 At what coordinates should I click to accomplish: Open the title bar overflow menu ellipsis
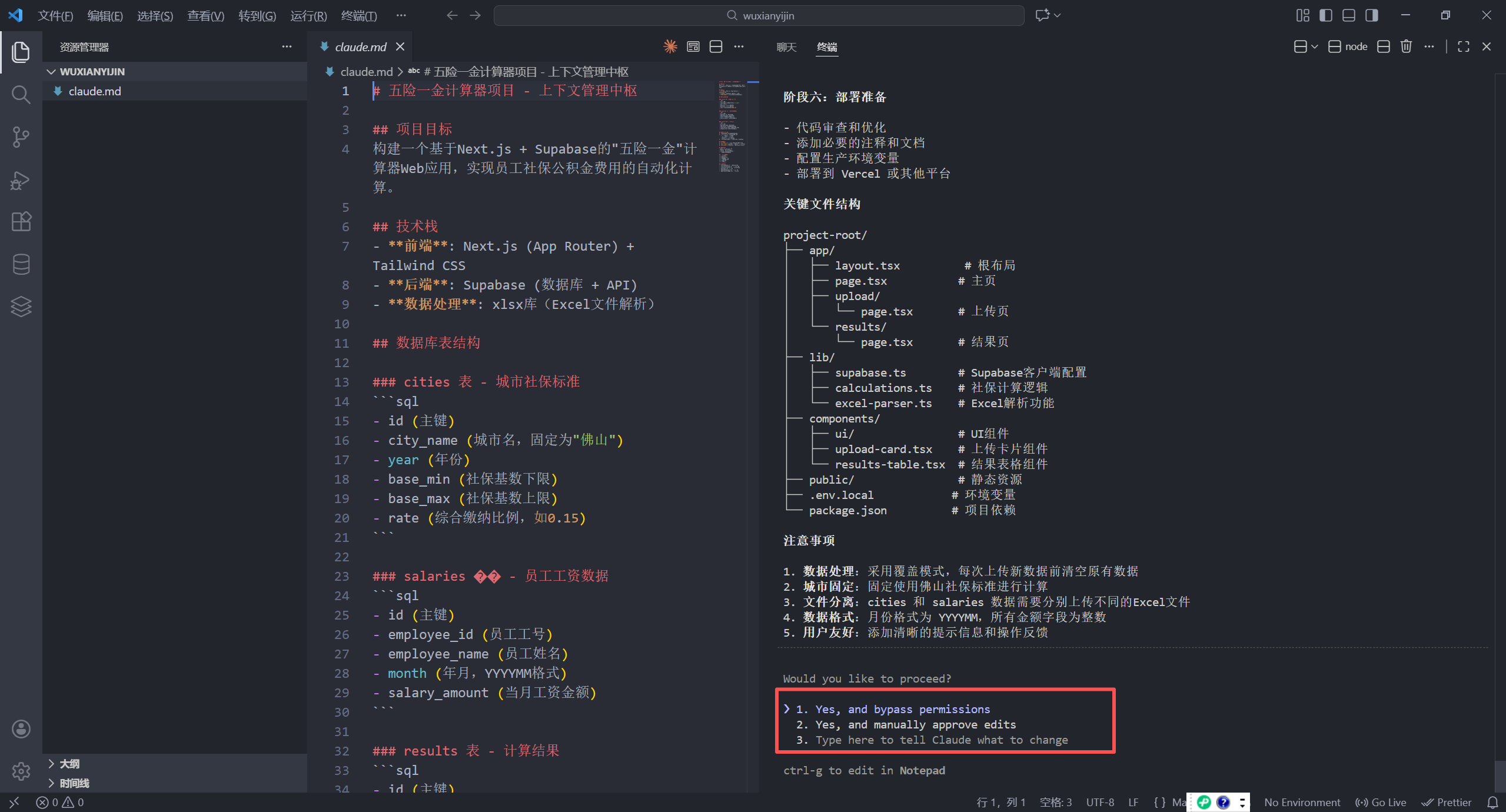[x=401, y=15]
